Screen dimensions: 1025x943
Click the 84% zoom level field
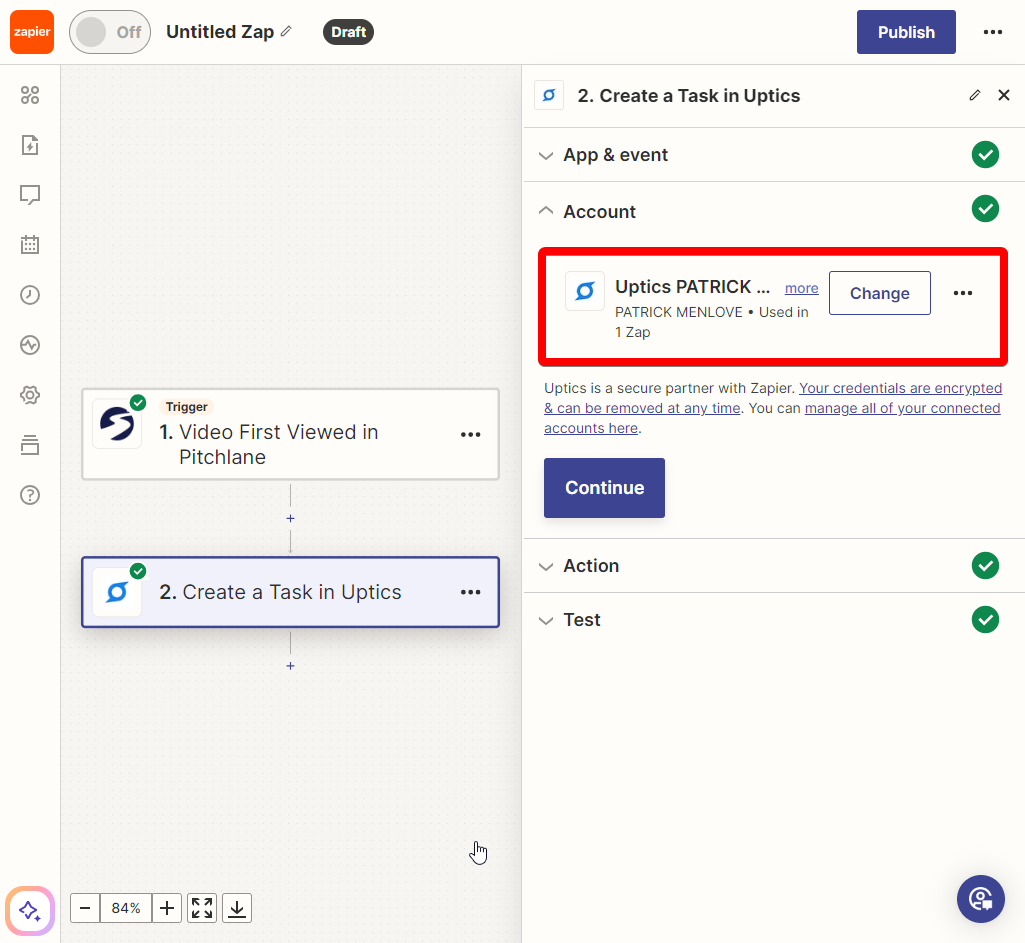tap(126, 908)
